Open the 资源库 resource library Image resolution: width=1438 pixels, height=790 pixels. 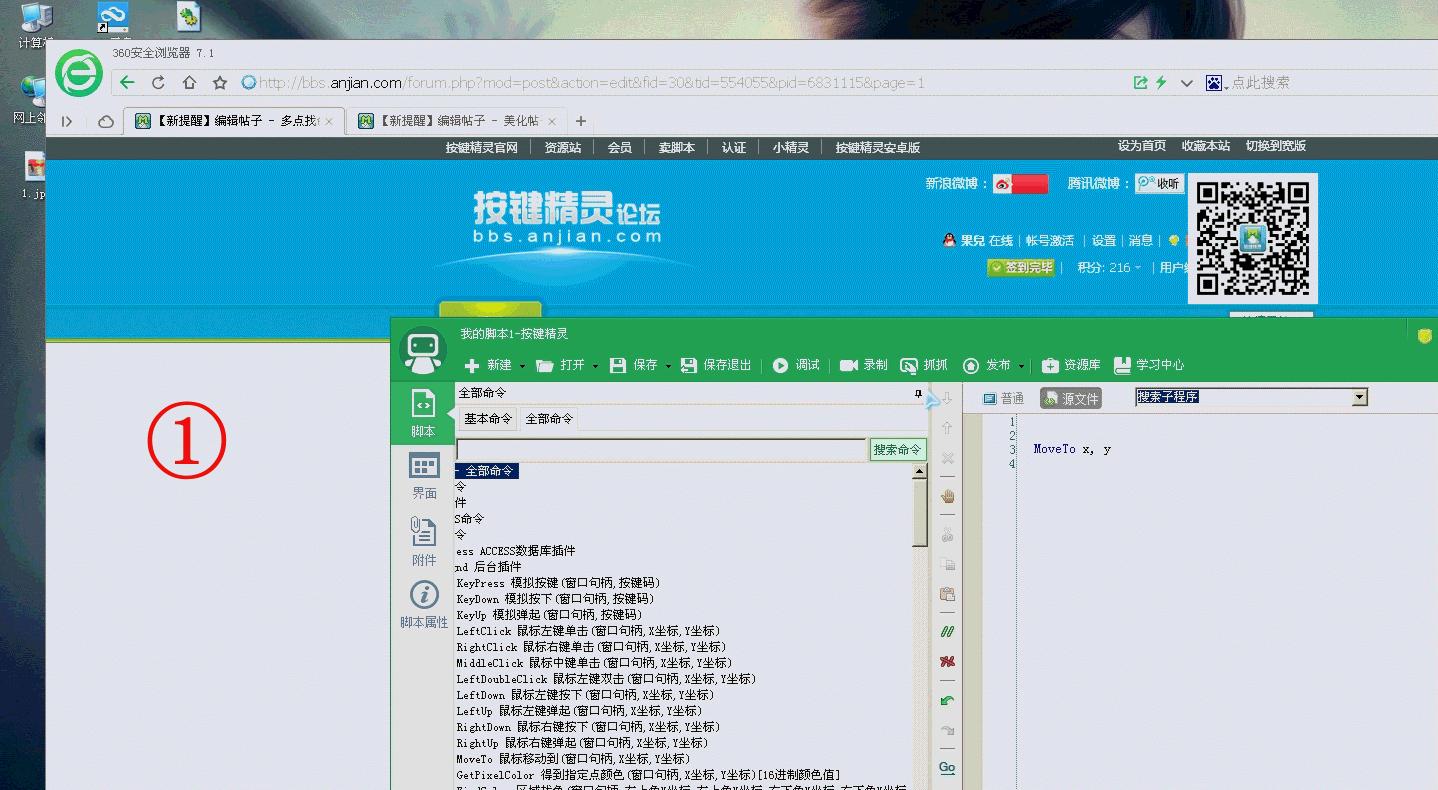1072,365
